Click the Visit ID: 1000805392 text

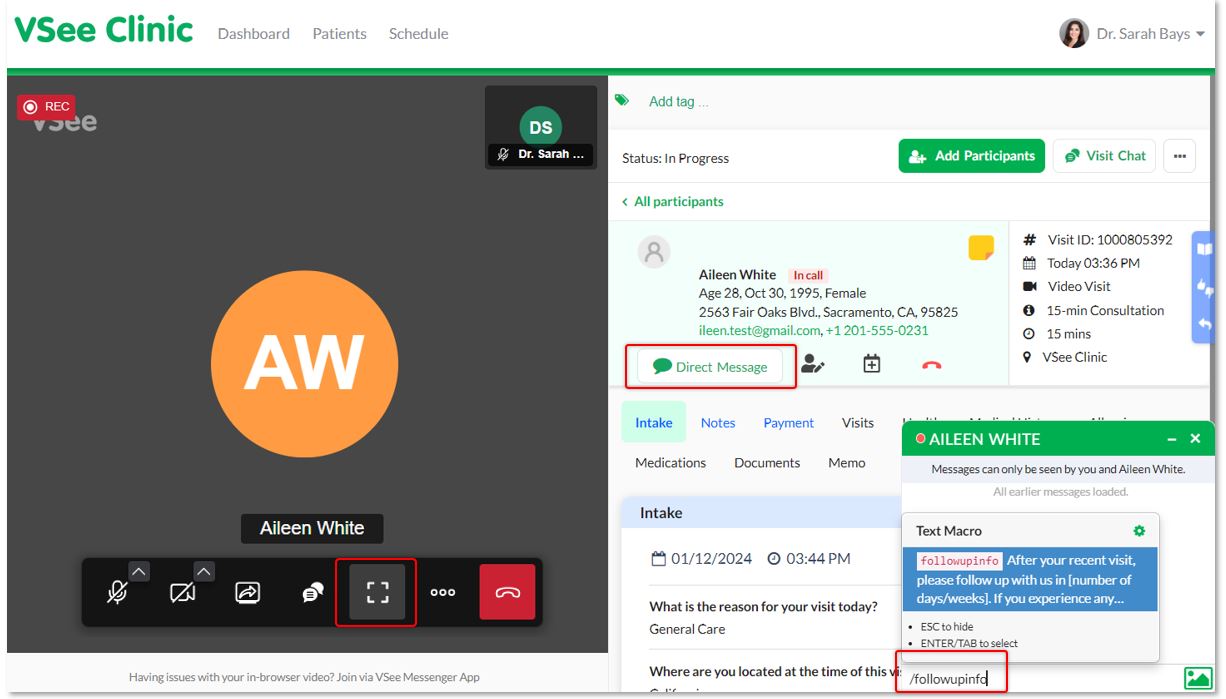point(1110,240)
